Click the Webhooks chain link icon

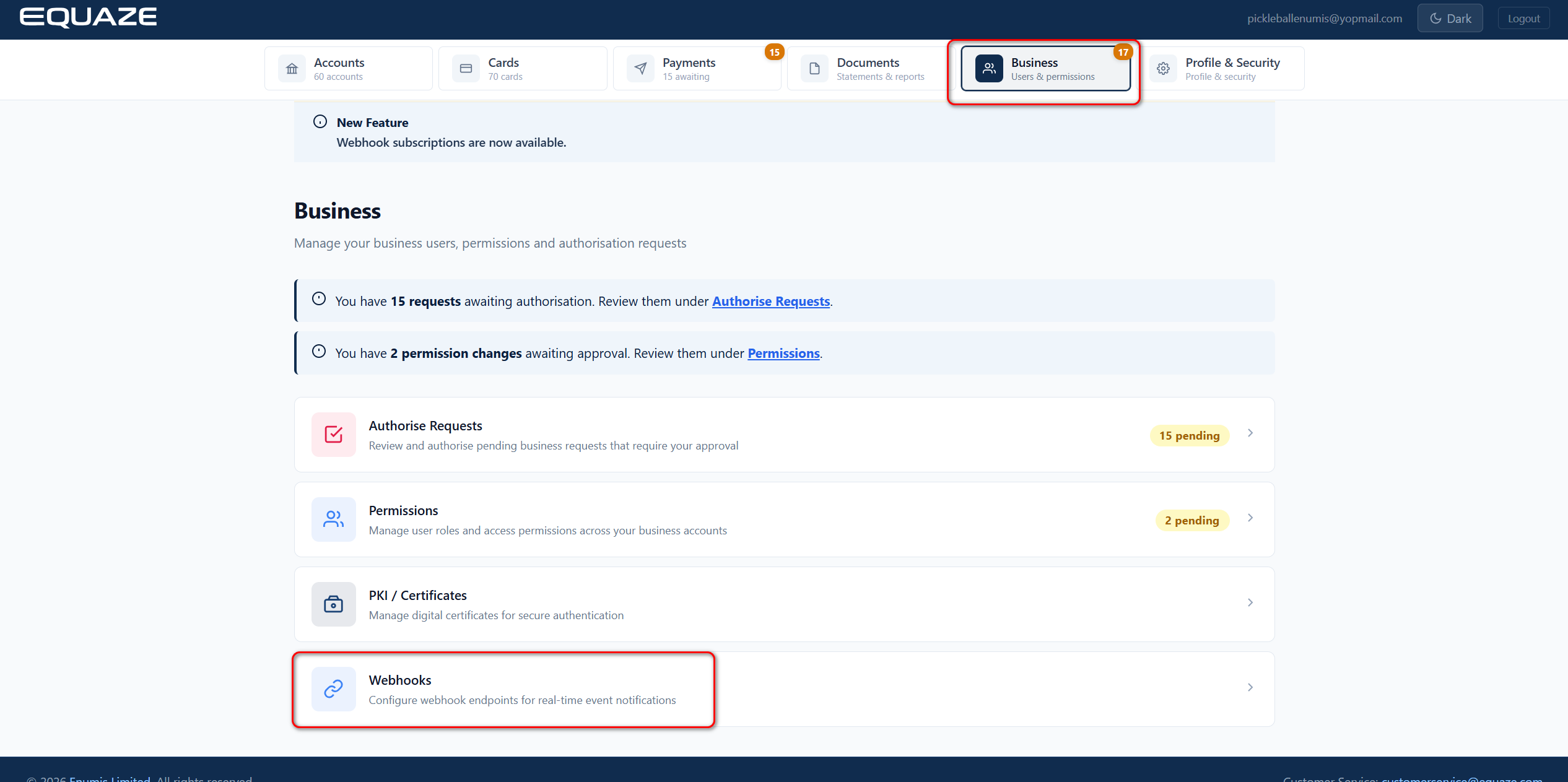(334, 689)
